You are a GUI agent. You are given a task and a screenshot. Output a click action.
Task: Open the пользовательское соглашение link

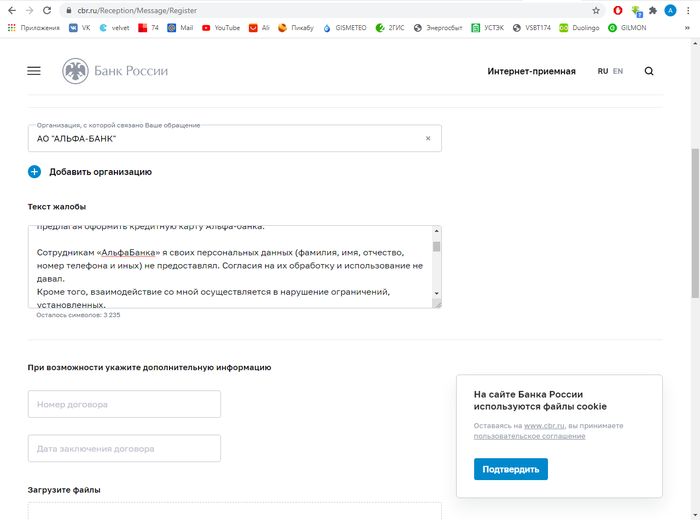click(529, 436)
